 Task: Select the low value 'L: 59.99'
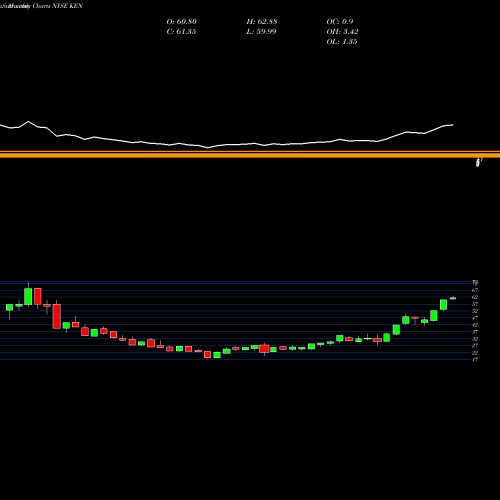tap(261, 32)
